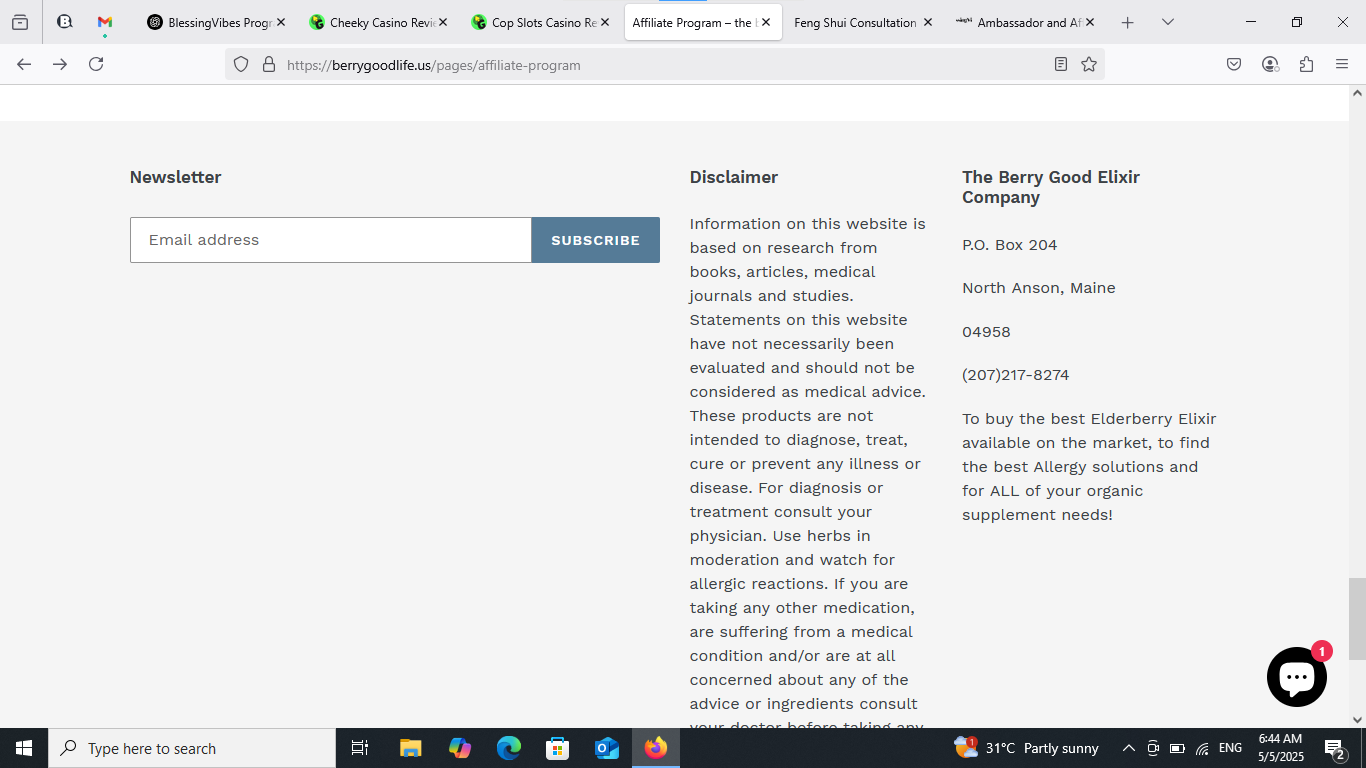Click Firefox icon on taskbar
1366x768 pixels.
click(656, 748)
